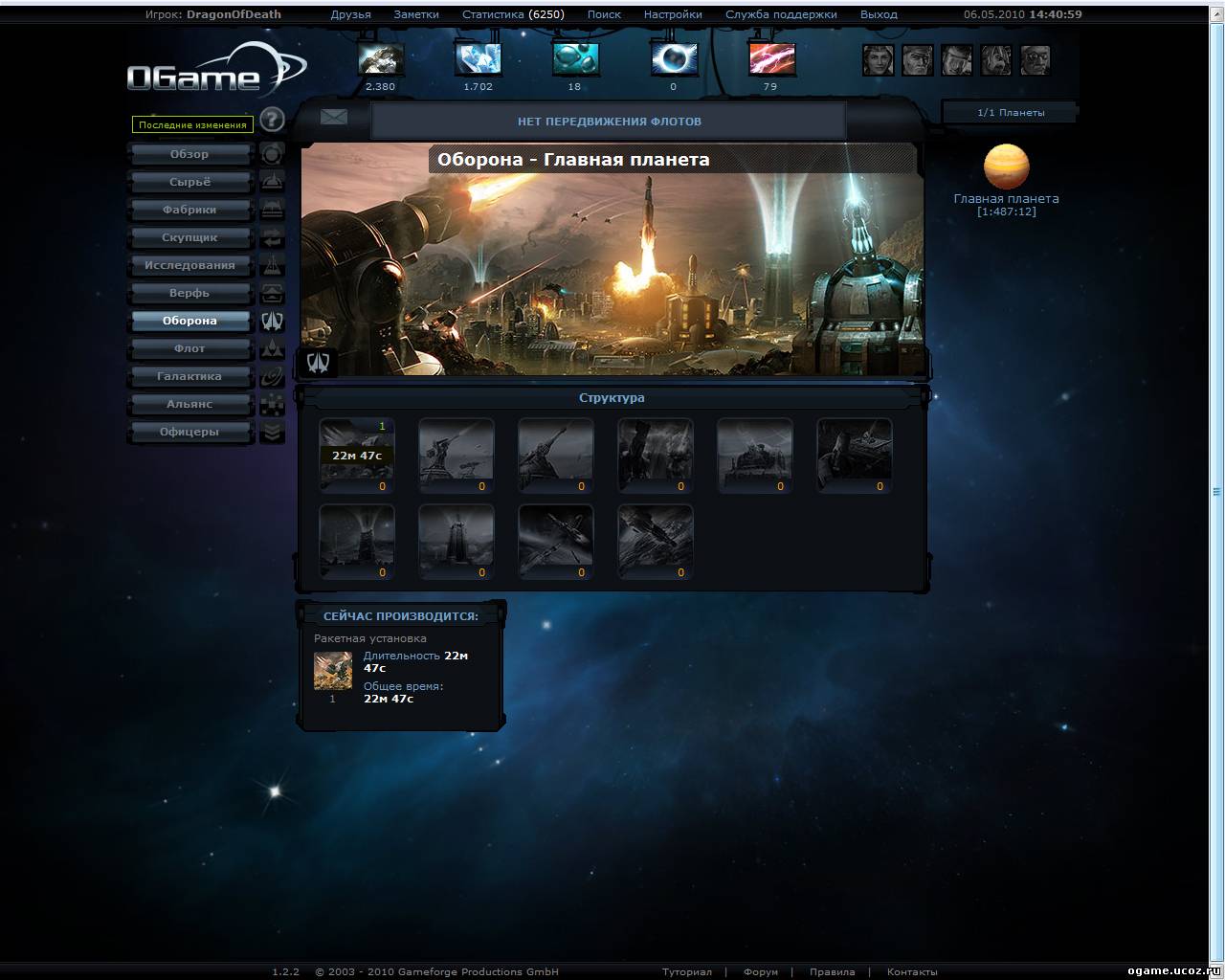Open the Geologist officer portrait
This screenshot has width=1225, height=980.
(x=995, y=60)
